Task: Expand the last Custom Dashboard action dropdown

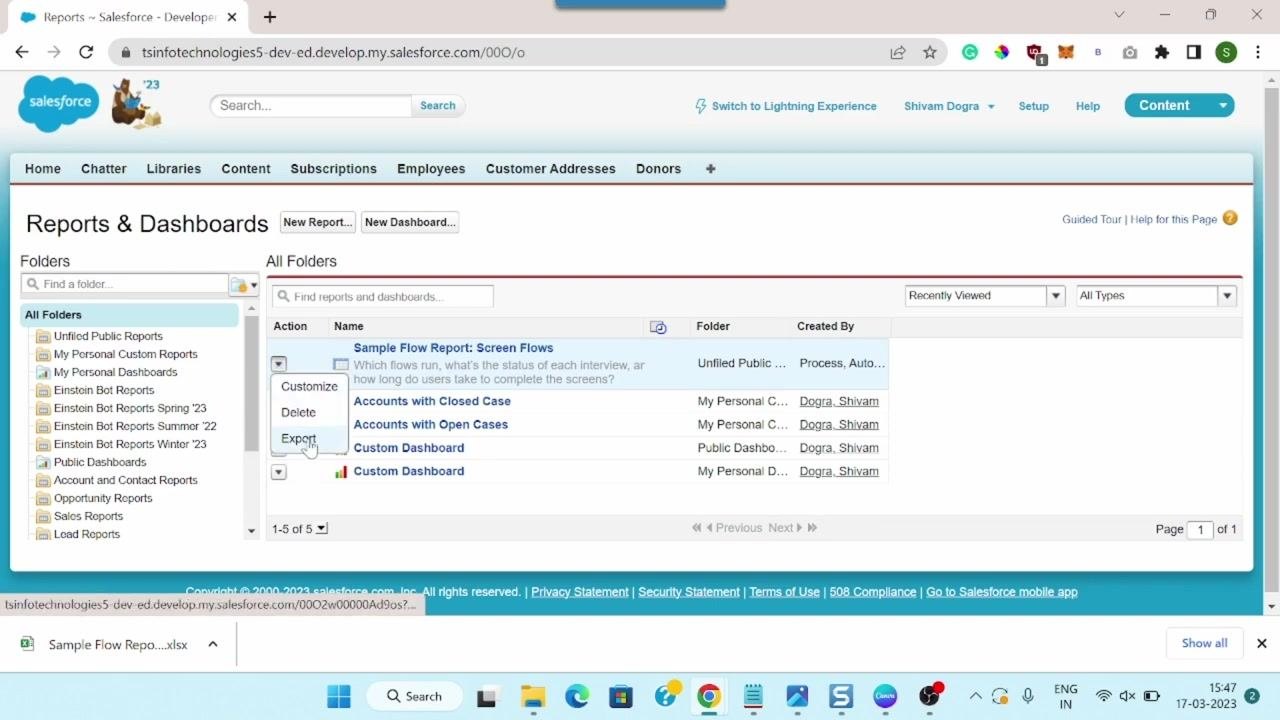Action: coord(279,472)
